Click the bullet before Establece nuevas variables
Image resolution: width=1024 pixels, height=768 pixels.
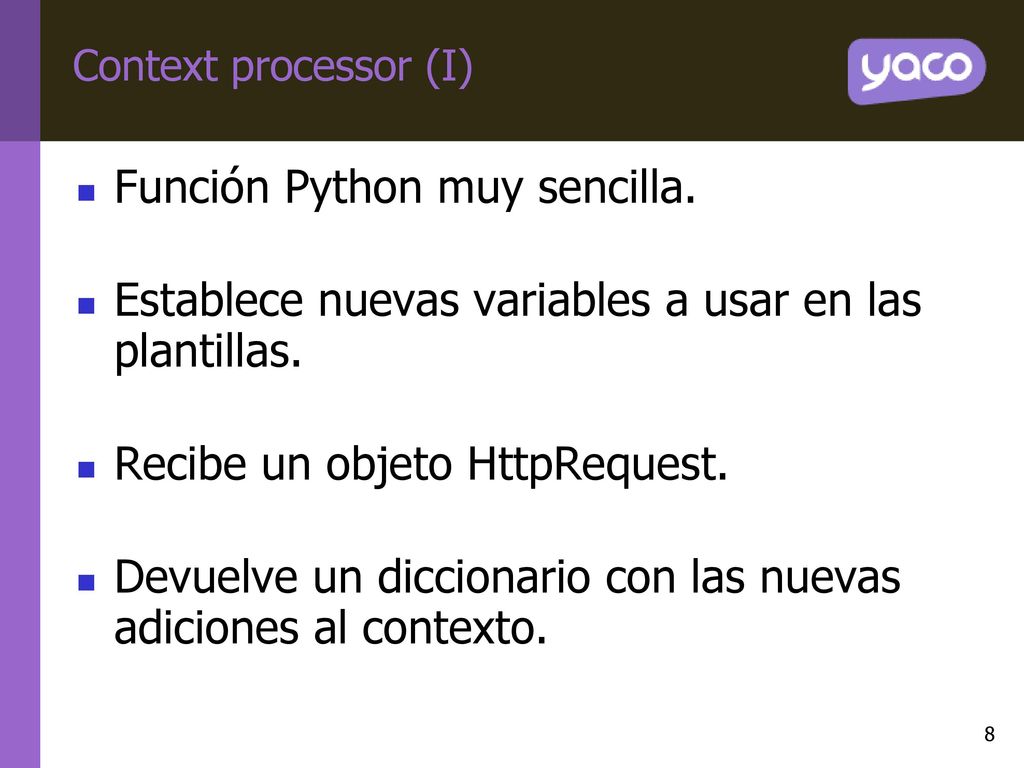pos(86,305)
